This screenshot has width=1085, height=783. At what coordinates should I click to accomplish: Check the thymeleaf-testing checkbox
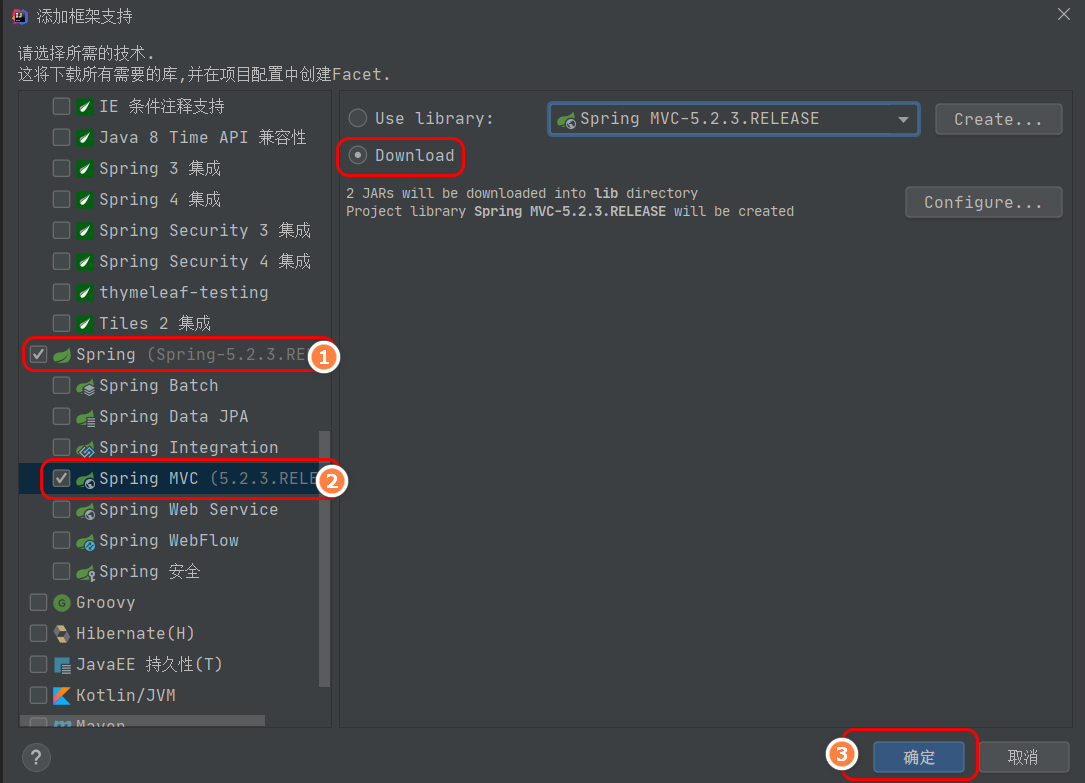click(x=62, y=293)
